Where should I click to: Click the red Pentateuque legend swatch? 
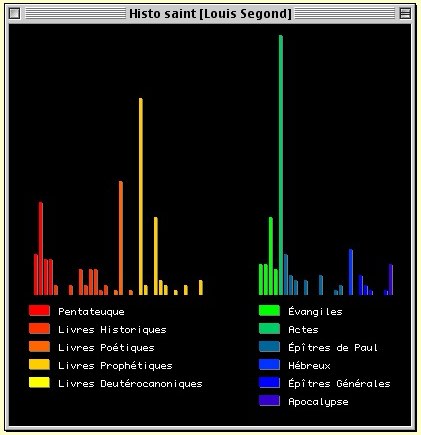[39, 311]
